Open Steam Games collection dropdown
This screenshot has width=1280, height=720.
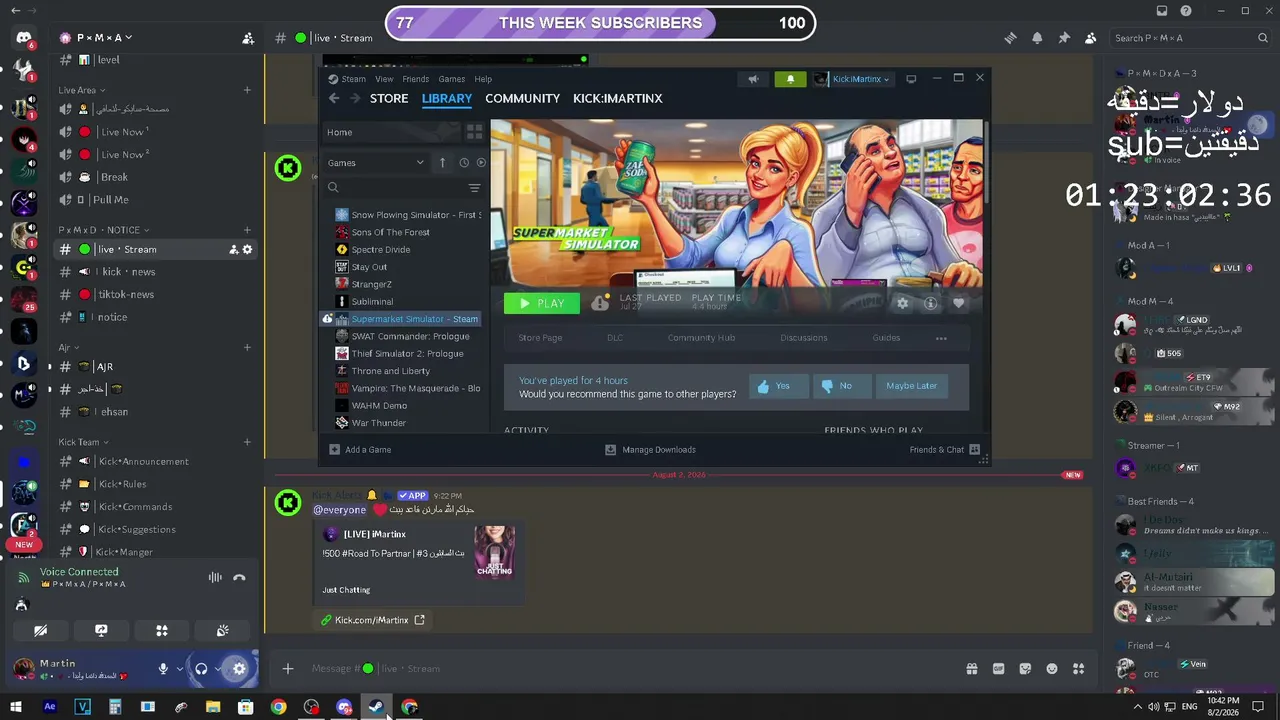[x=376, y=163]
